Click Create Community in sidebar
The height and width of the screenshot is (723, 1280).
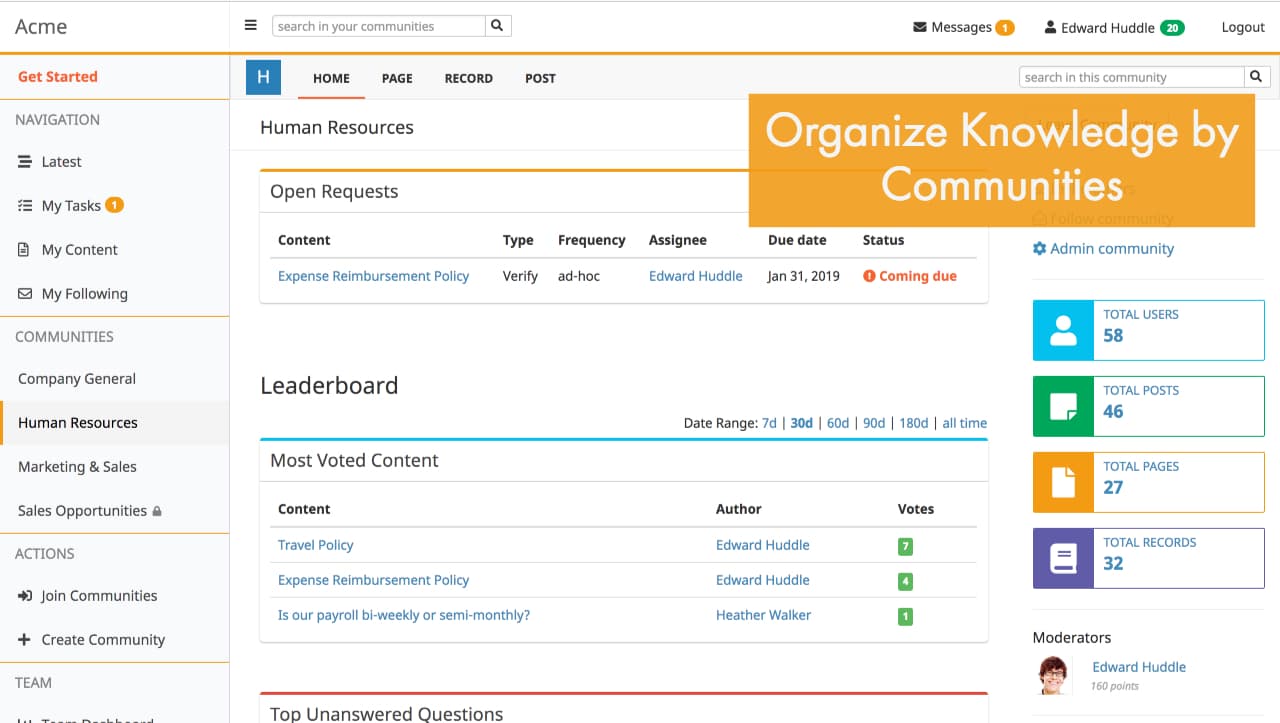102,640
